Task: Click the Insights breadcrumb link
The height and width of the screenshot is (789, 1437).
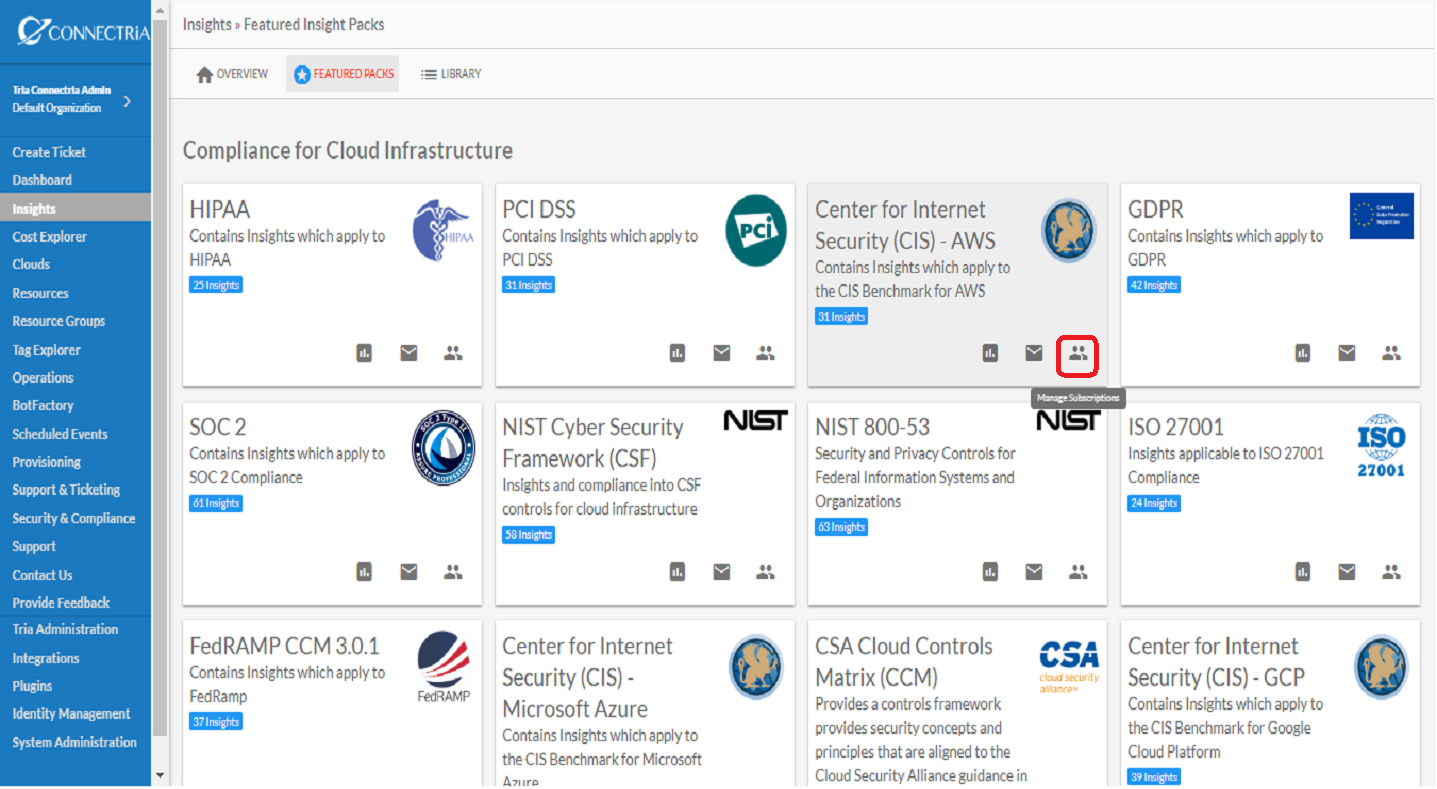Action: [x=207, y=24]
